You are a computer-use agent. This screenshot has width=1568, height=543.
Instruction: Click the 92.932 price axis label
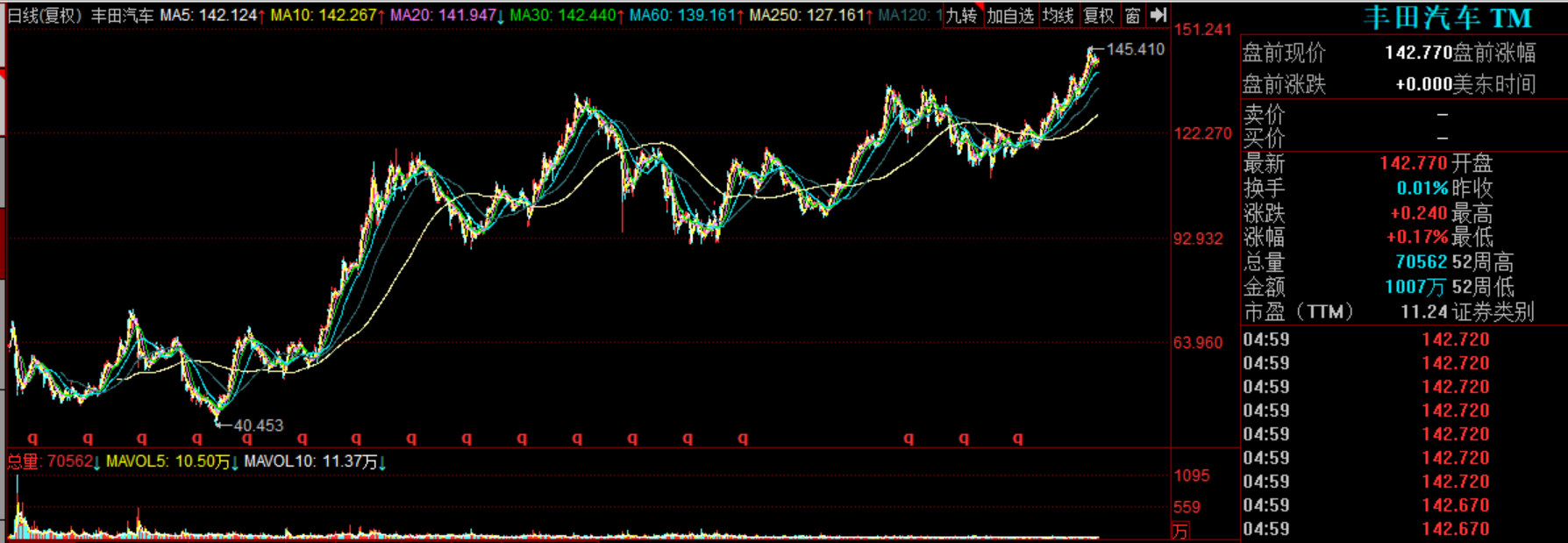pos(1198,239)
